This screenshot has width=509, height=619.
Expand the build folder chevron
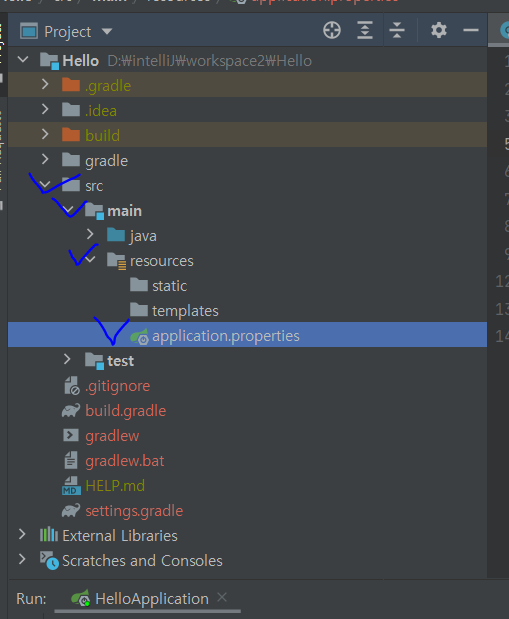pyautogui.click(x=45, y=135)
